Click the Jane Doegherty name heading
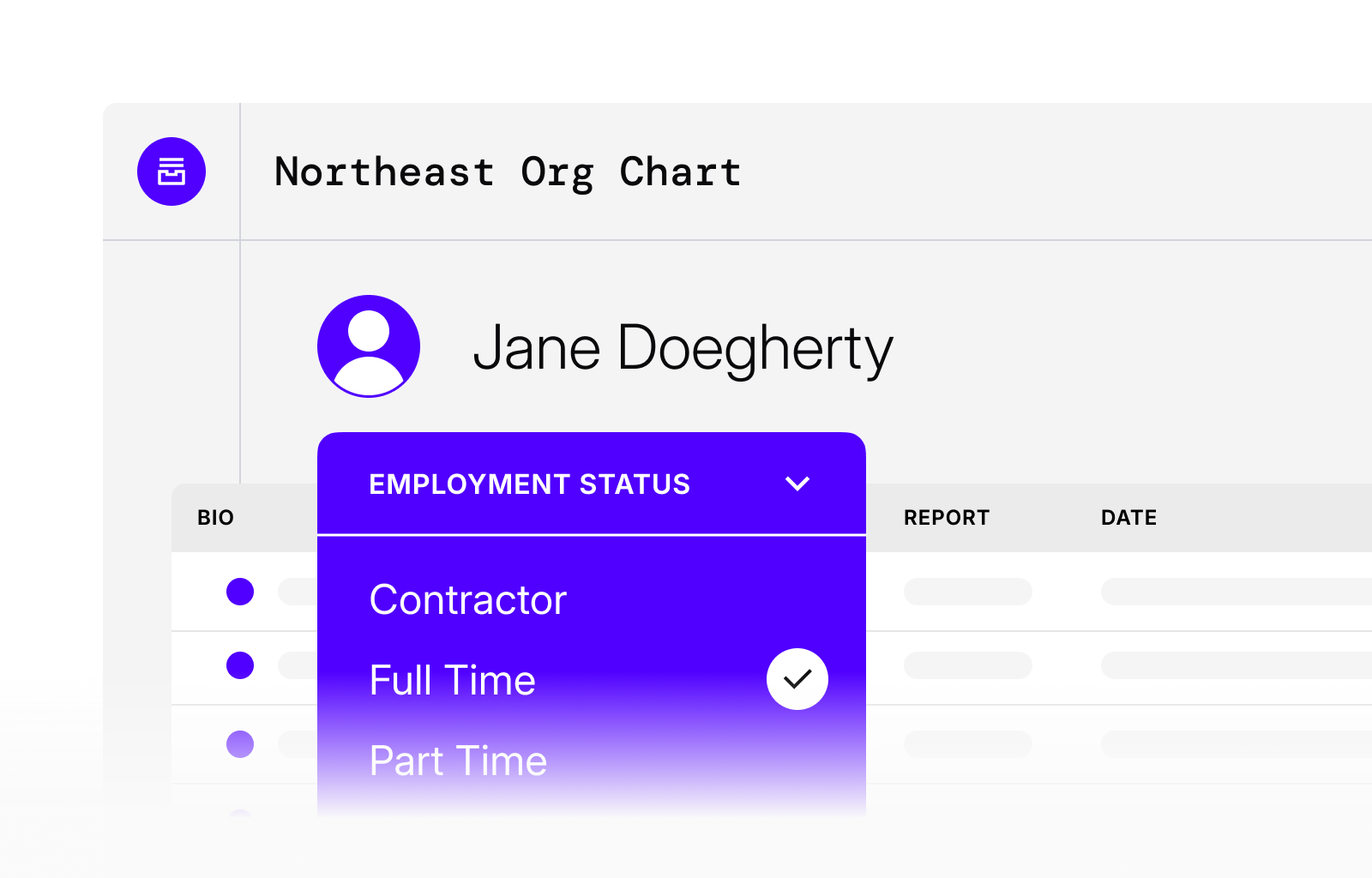This screenshot has height=878, width=1372. coord(683,348)
